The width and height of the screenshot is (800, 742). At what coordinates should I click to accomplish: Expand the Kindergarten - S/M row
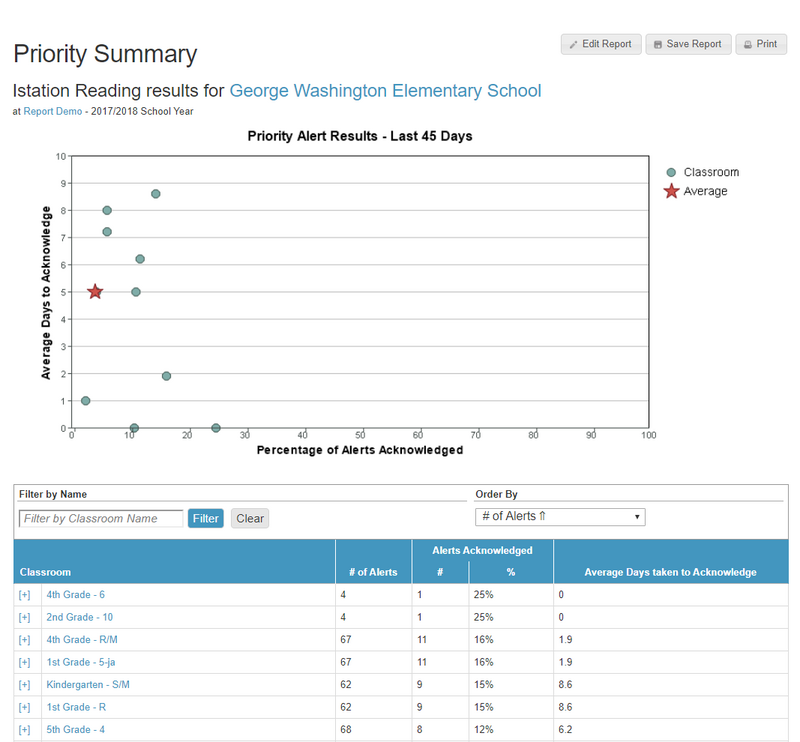[x=24, y=685]
